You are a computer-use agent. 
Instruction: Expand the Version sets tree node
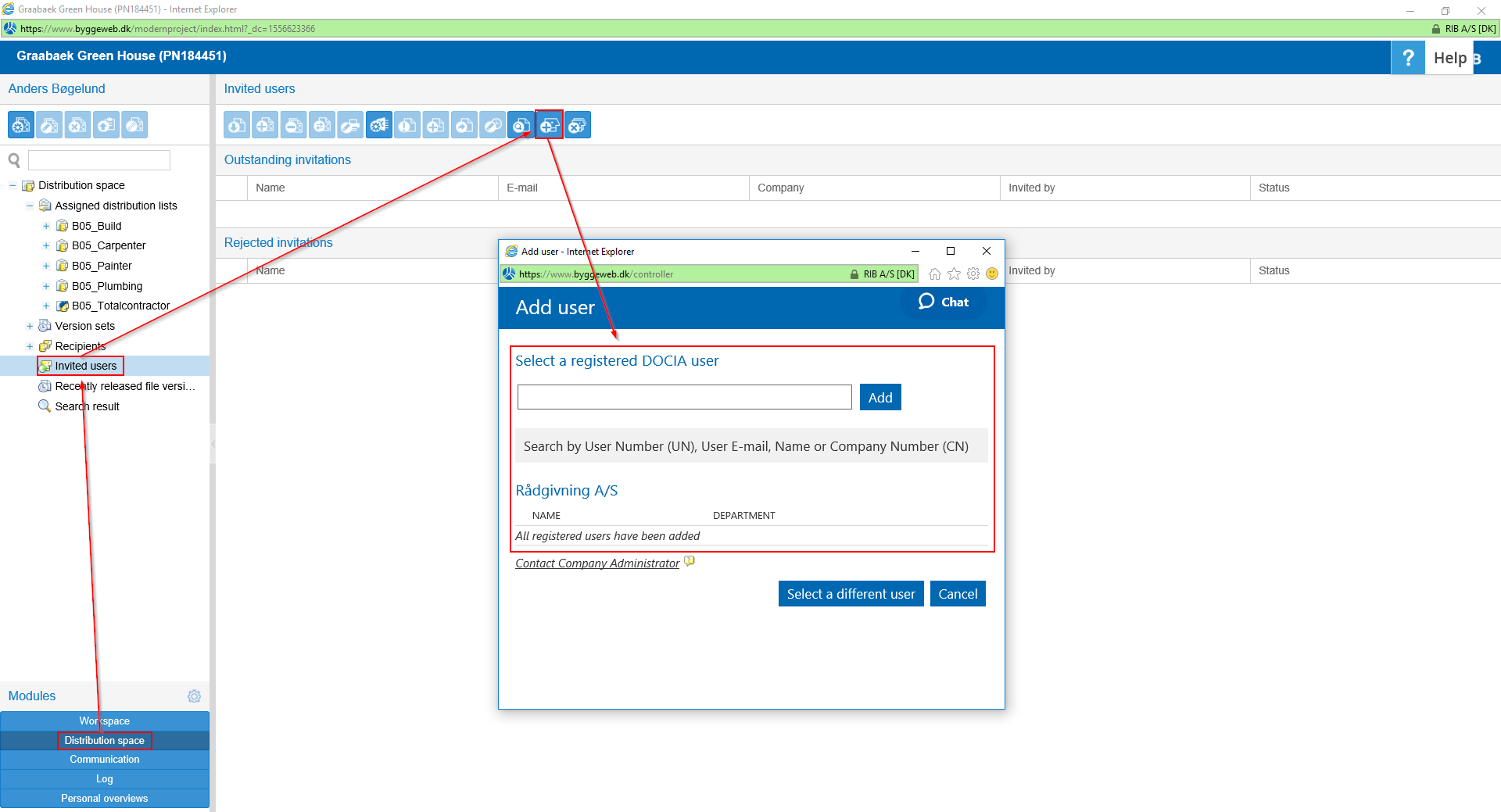tap(30, 326)
